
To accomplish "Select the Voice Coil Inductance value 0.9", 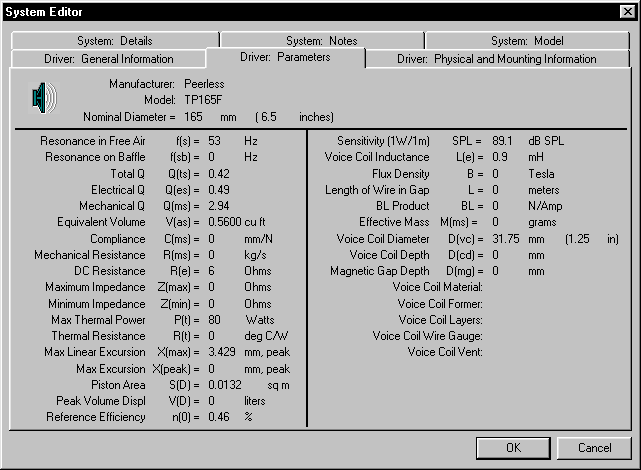I will [x=500, y=157].
